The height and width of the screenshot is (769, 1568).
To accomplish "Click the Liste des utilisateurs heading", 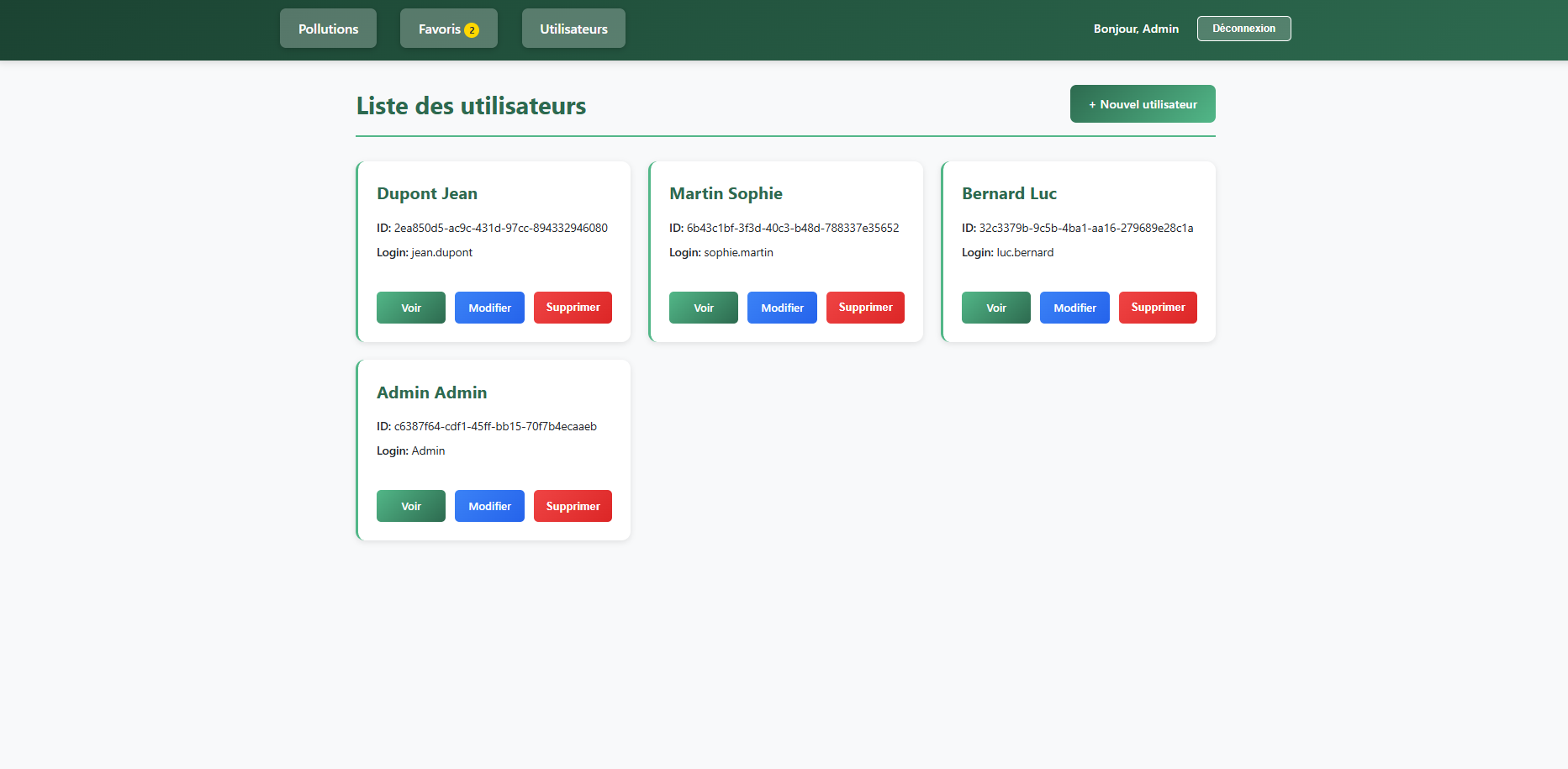I will tap(471, 106).
